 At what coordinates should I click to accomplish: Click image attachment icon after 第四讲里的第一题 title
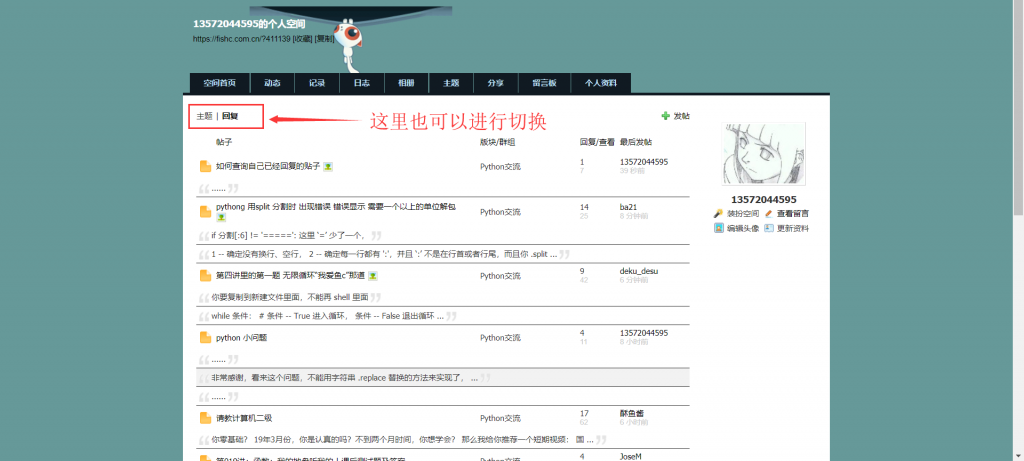coord(373,276)
